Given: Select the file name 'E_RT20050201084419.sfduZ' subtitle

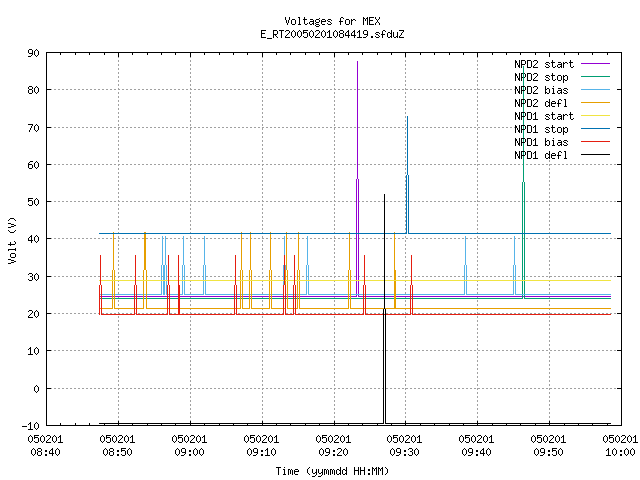Looking at the screenshot, I should click(332, 34).
